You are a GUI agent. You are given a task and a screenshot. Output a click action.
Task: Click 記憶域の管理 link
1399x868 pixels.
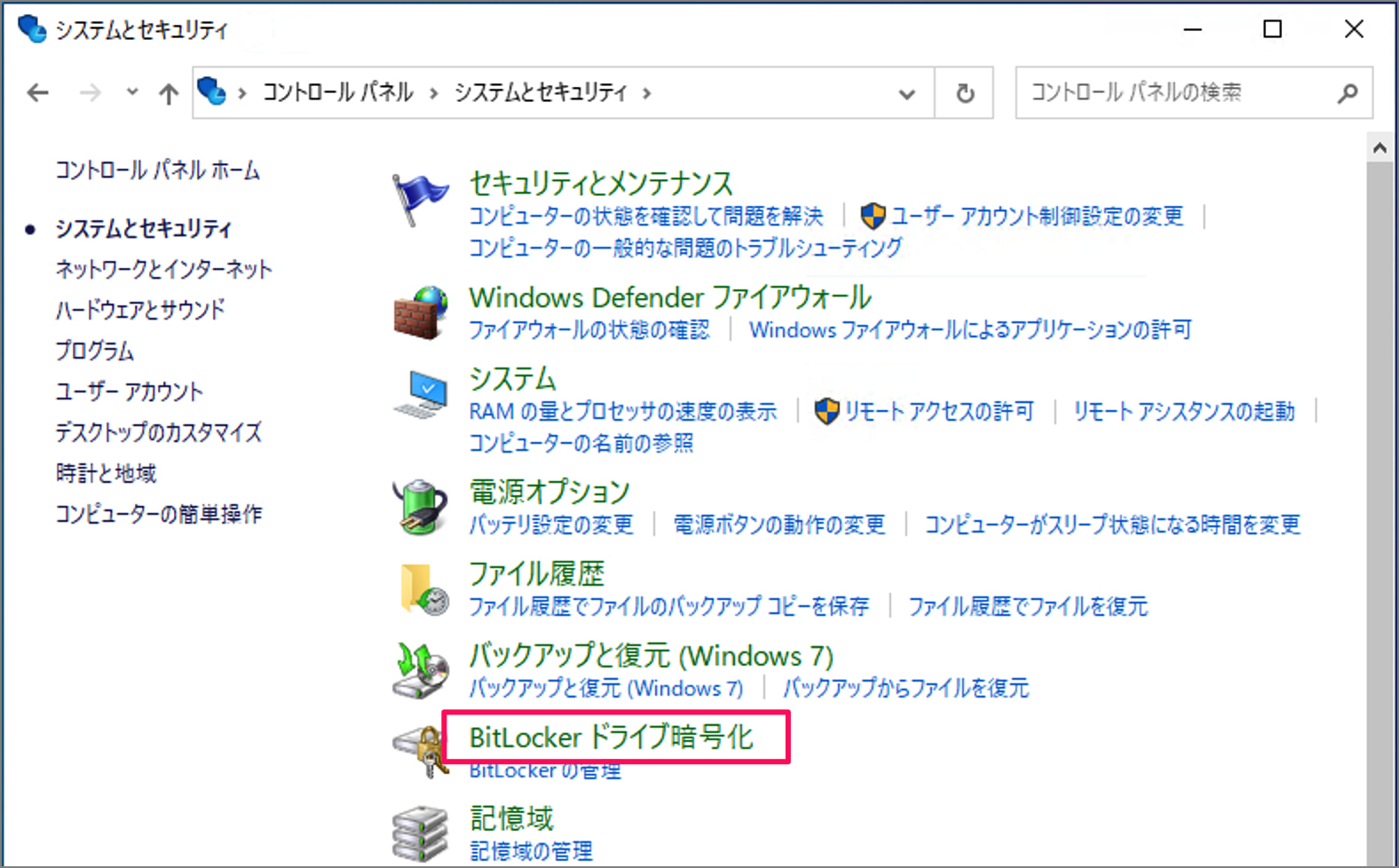pos(530,851)
